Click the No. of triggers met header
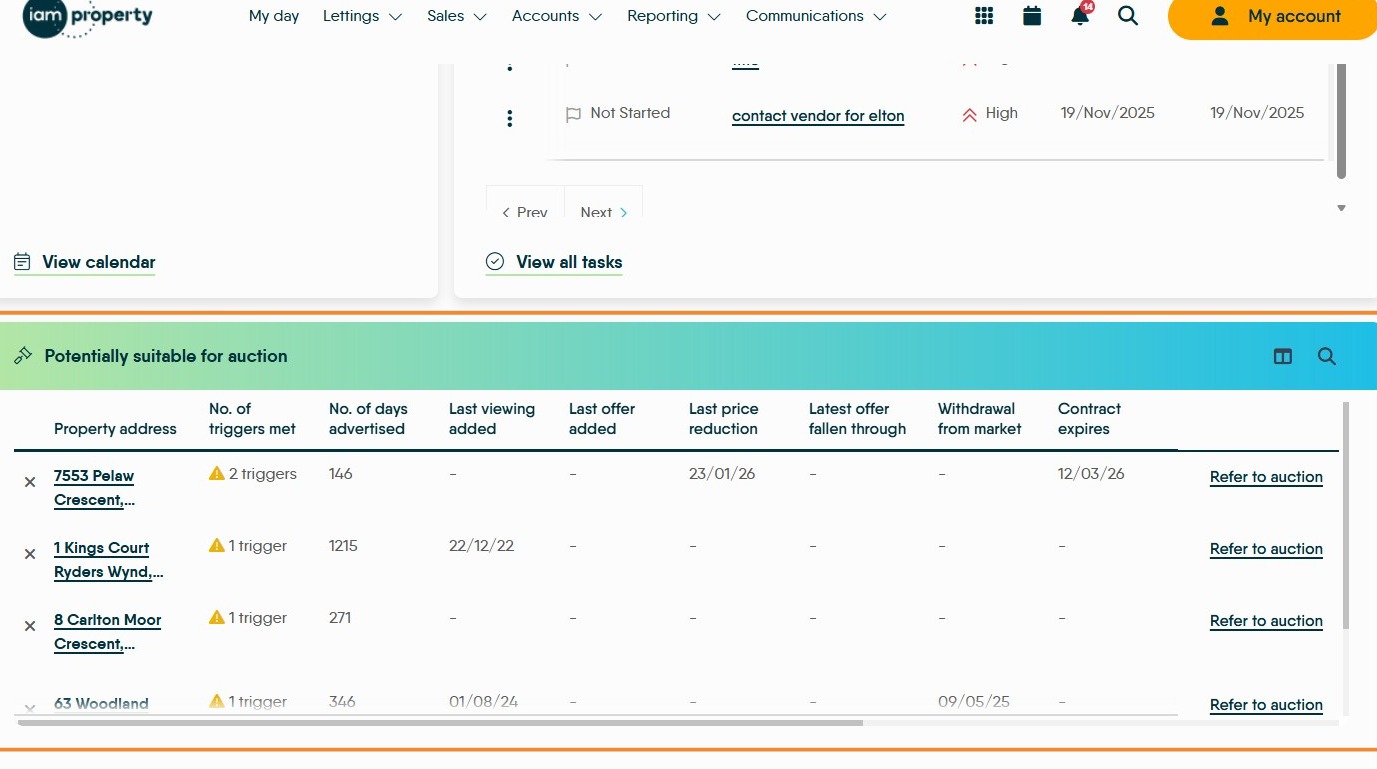The height and width of the screenshot is (769, 1377). point(252,419)
